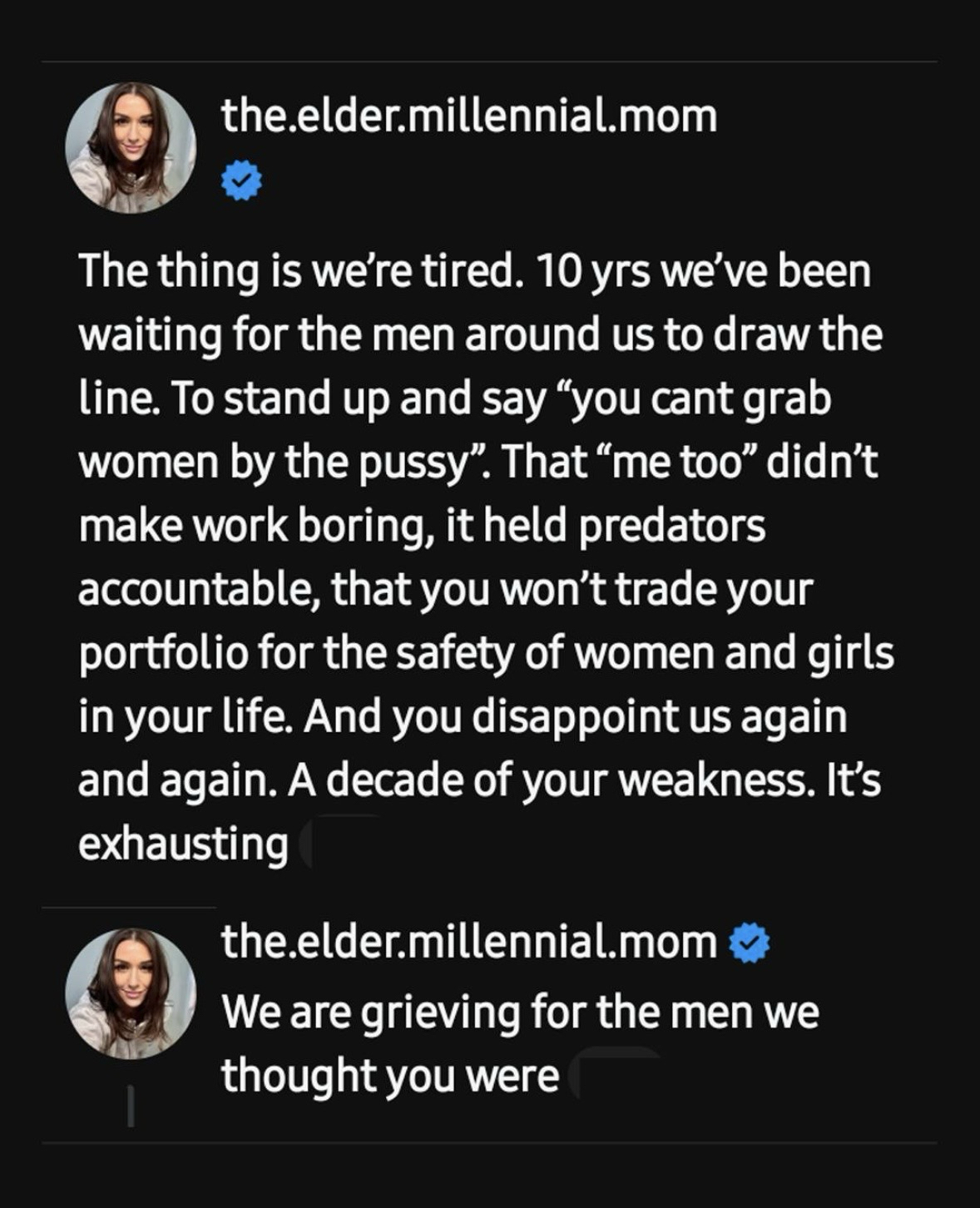Open the top post's profile picture
980x1208 pixels.
pos(131,148)
